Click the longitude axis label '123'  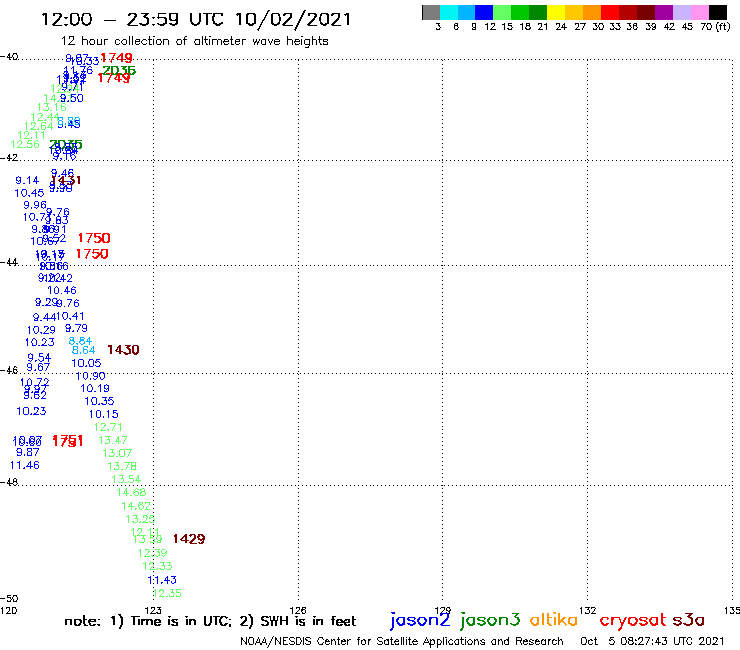153,610
